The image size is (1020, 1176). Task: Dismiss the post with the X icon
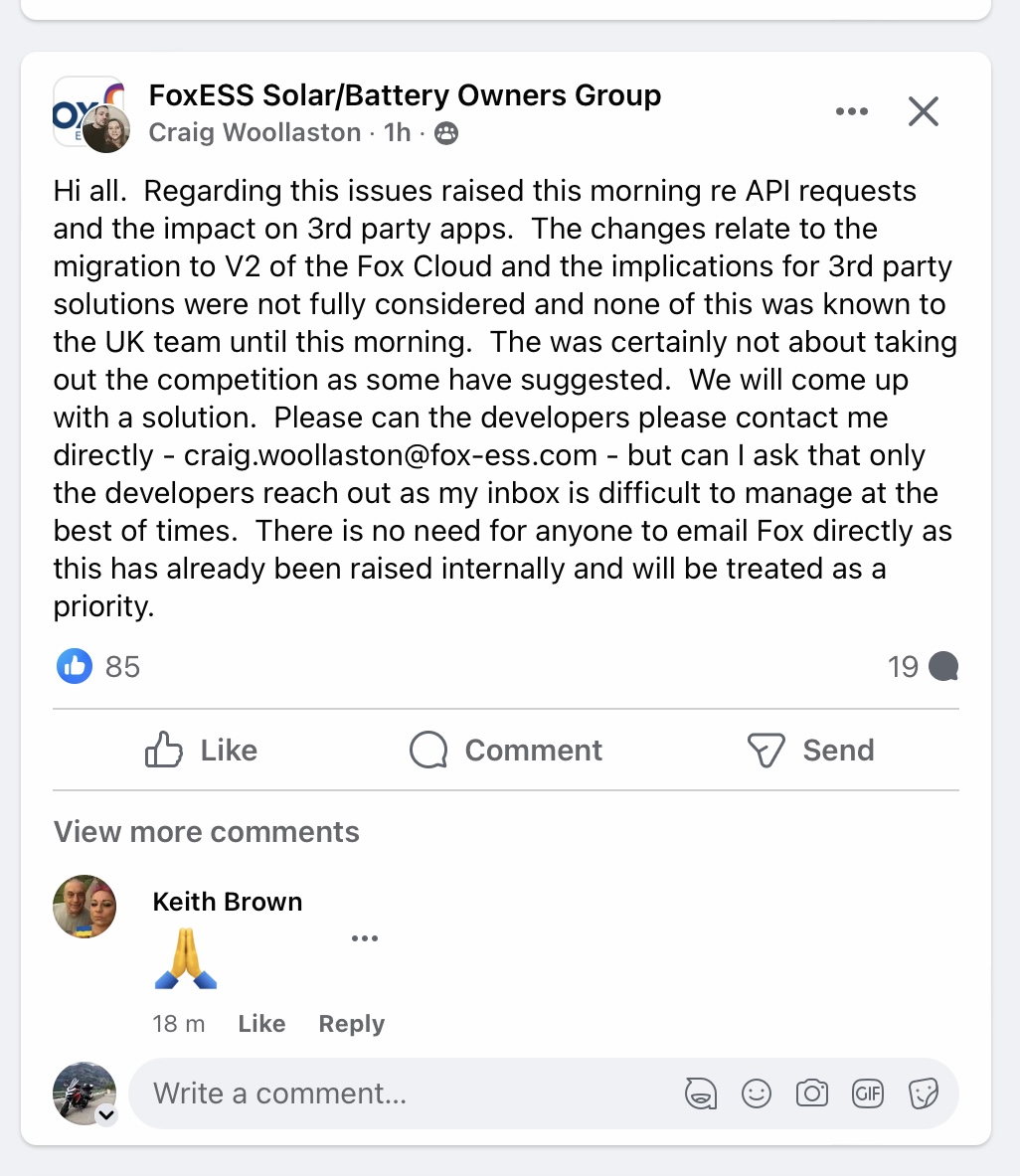pyautogui.click(x=924, y=111)
